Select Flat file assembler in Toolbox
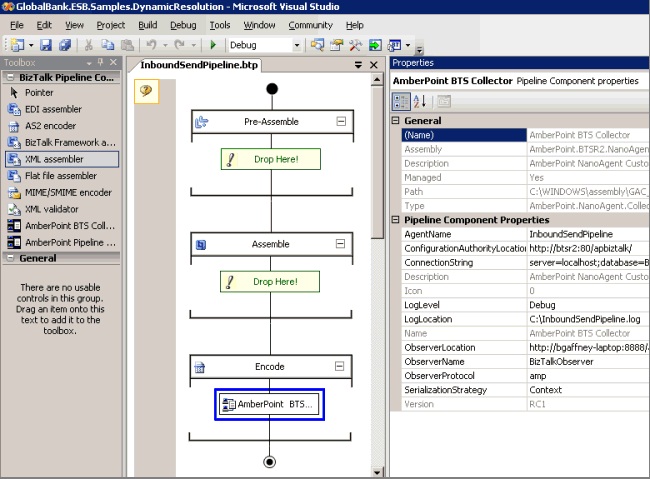The width and height of the screenshot is (650, 479). click(62, 176)
